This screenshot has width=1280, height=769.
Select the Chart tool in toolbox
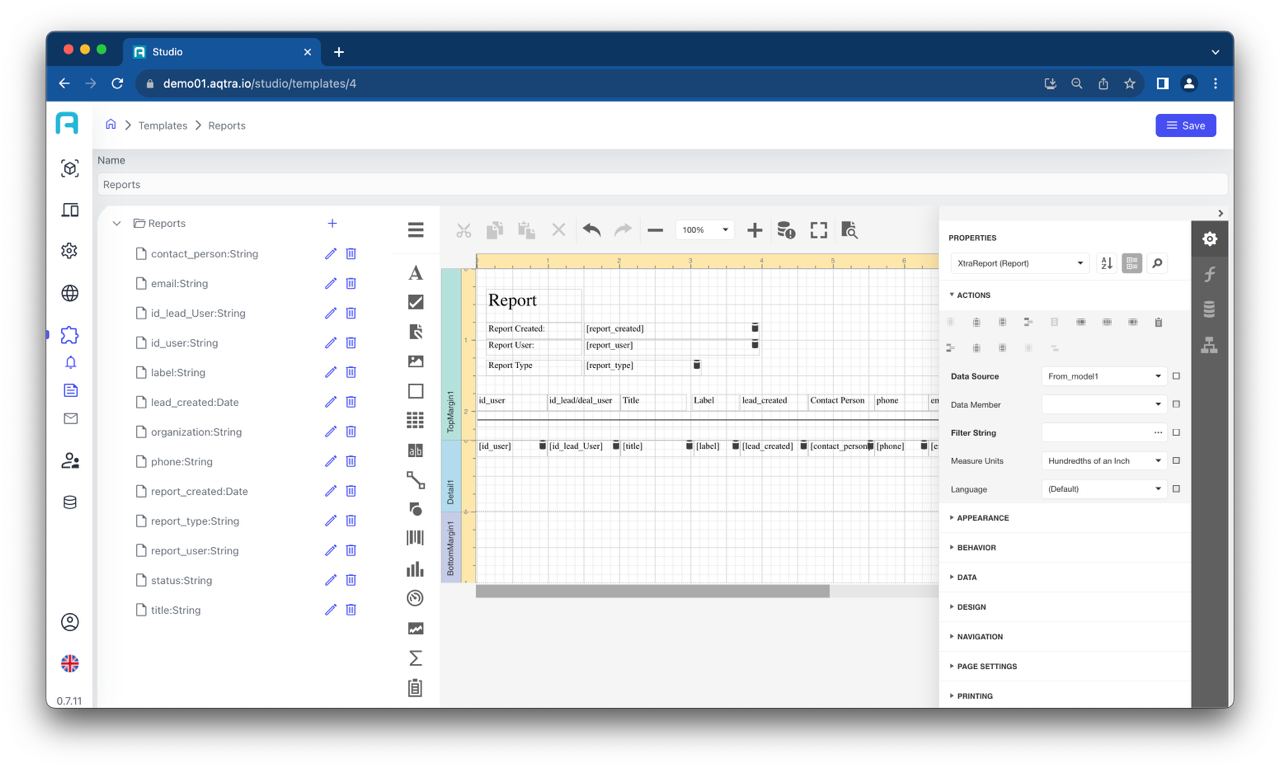coord(416,569)
